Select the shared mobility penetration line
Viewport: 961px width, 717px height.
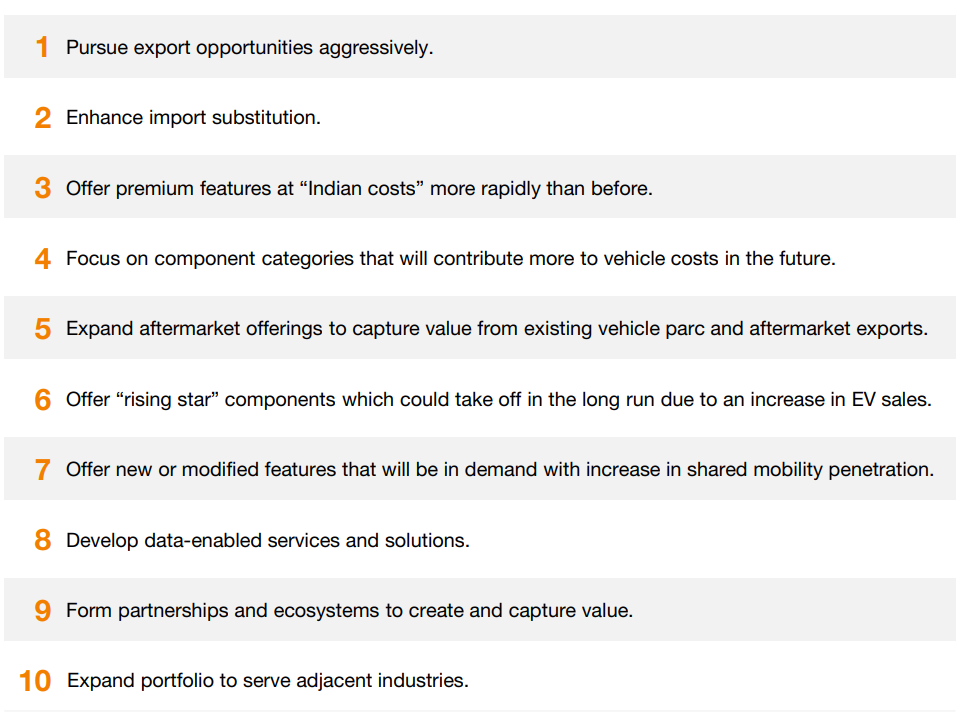click(x=500, y=469)
